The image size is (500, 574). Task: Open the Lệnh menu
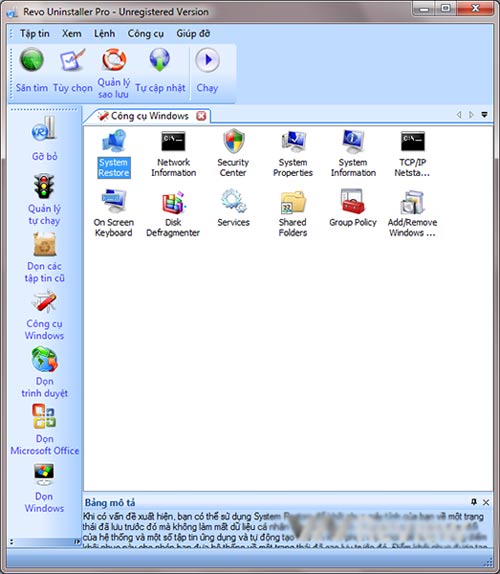(104, 34)
